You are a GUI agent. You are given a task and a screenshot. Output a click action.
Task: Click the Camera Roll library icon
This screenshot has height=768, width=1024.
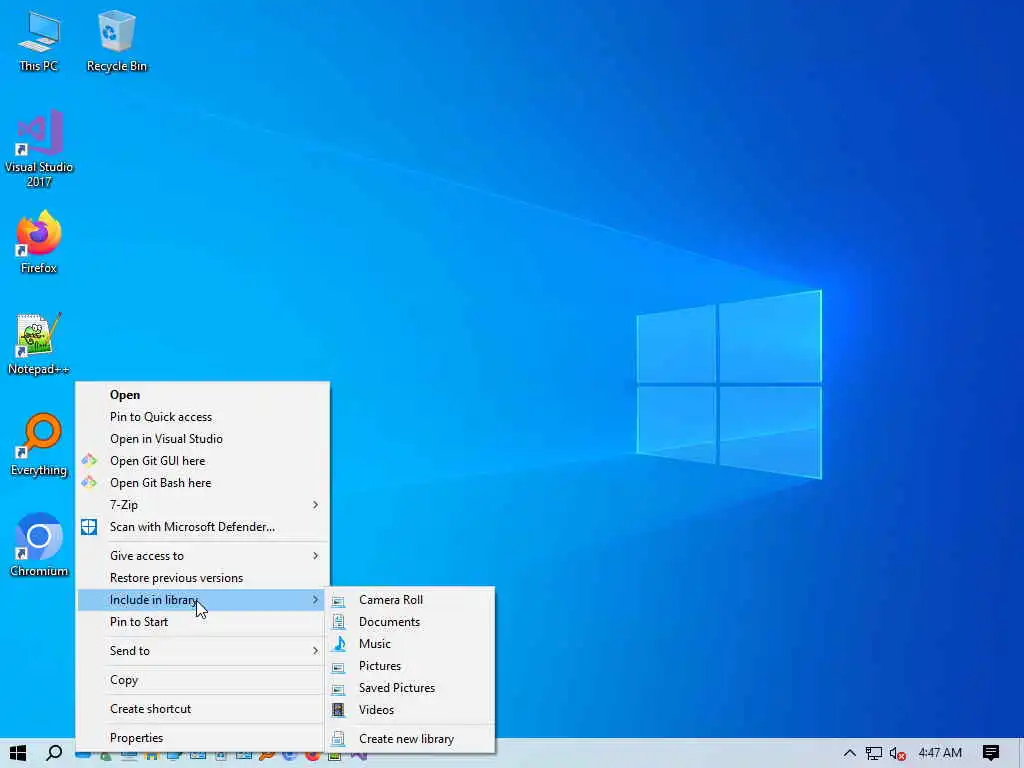pyautogui.click(x=338, y=601)
